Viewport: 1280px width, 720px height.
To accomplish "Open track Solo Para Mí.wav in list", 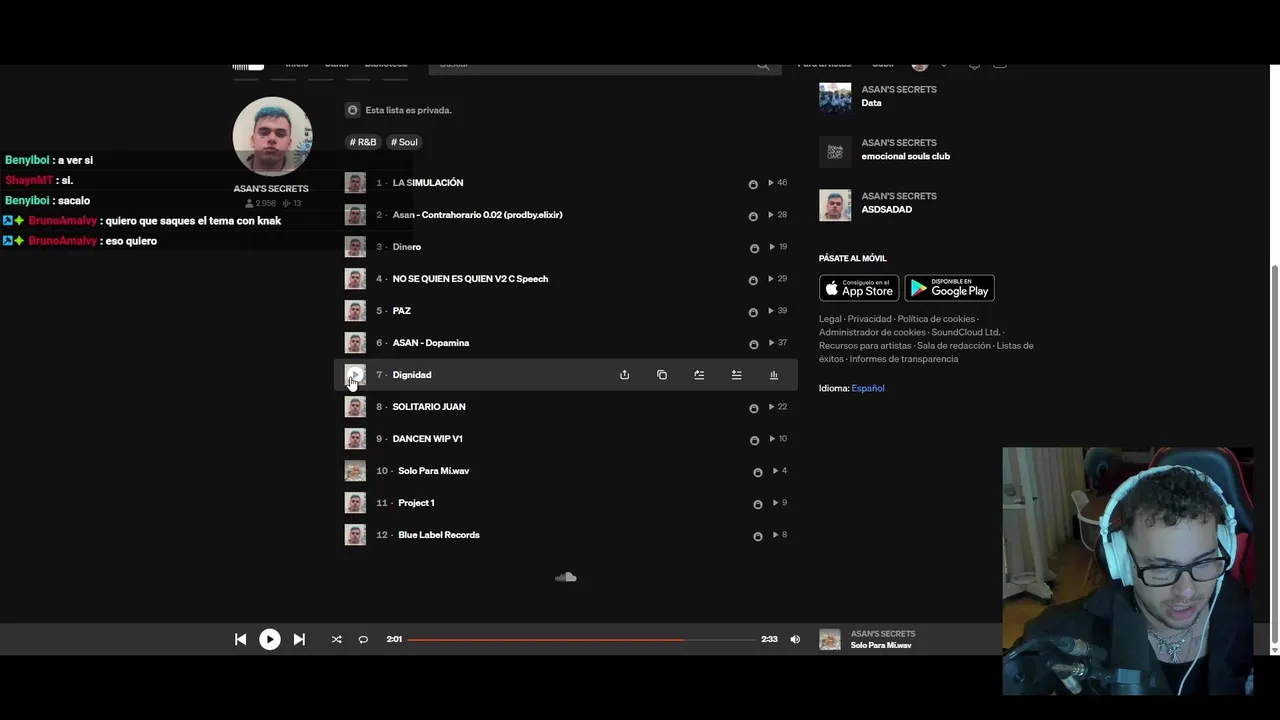I will pos(434,471).
